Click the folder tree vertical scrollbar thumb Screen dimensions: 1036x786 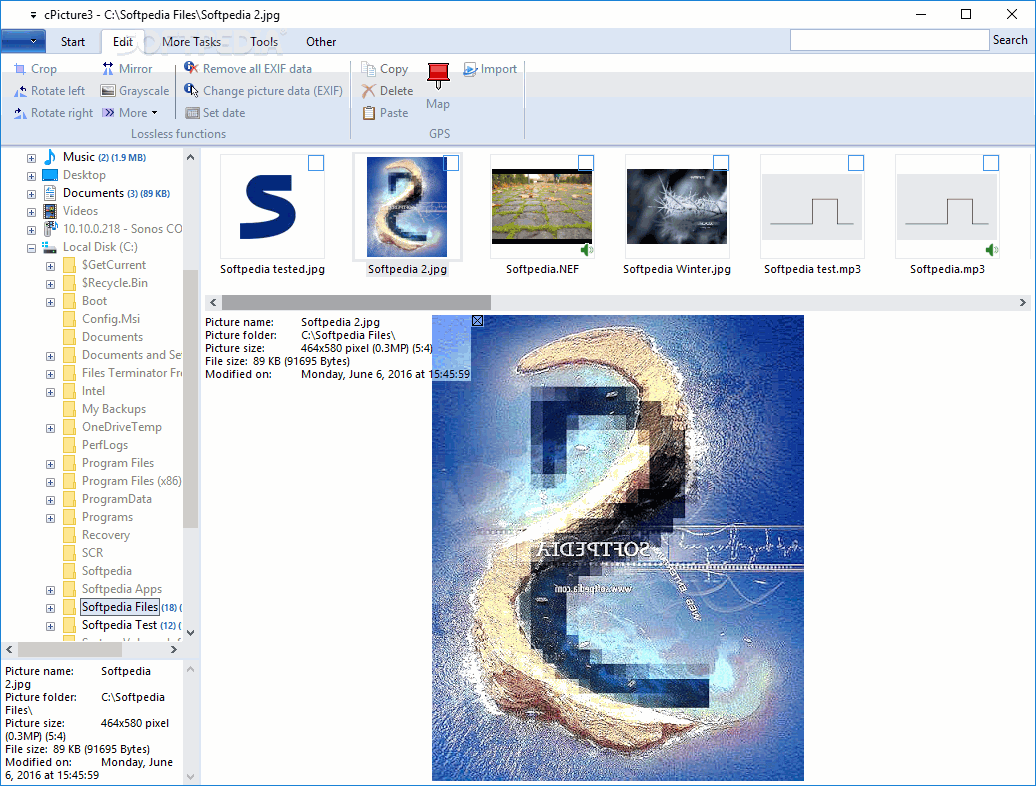click(x=190, y=399)
